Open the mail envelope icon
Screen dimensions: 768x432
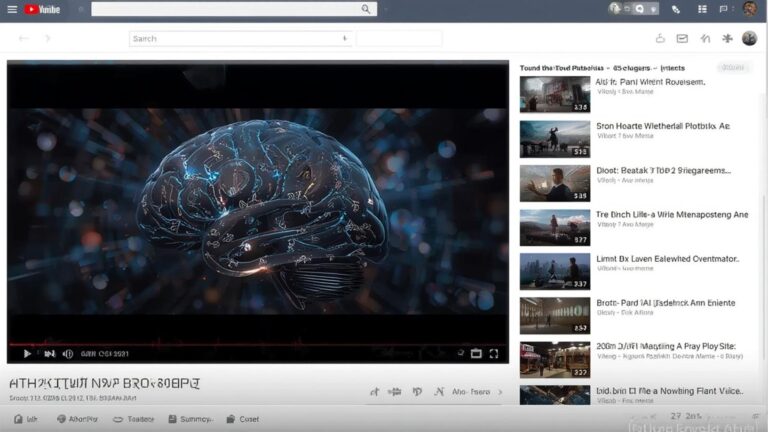[x=682, y=38]
